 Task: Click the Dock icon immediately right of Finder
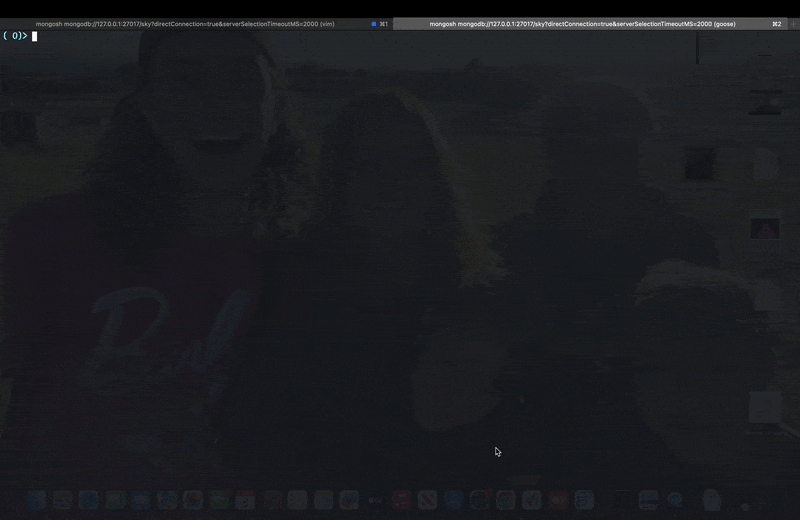[x=62, y=499]
